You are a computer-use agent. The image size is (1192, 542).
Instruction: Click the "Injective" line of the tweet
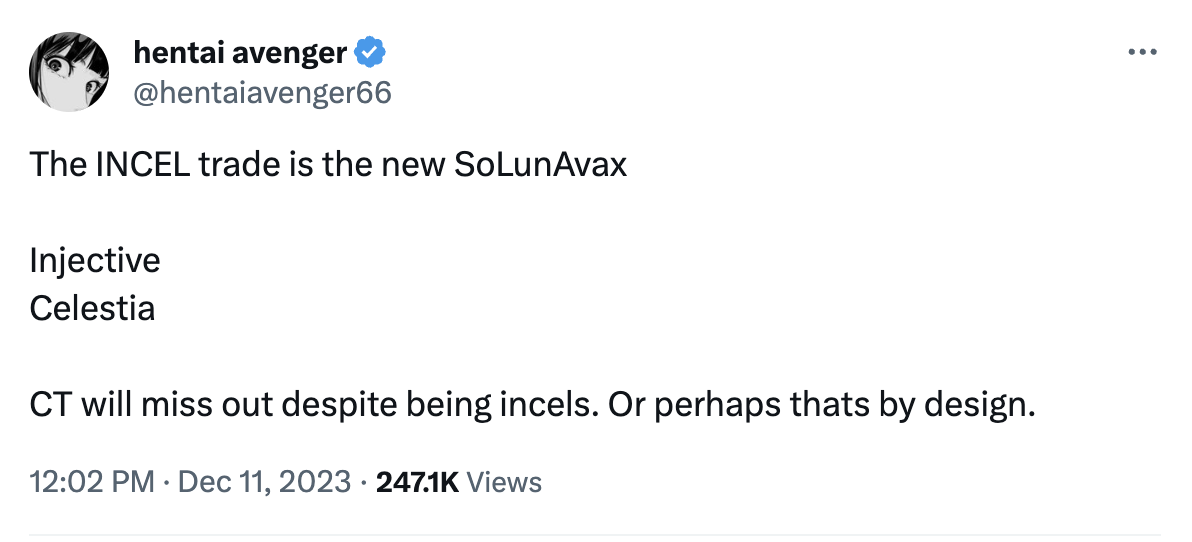pyautogui.click(x=94, y=261)
